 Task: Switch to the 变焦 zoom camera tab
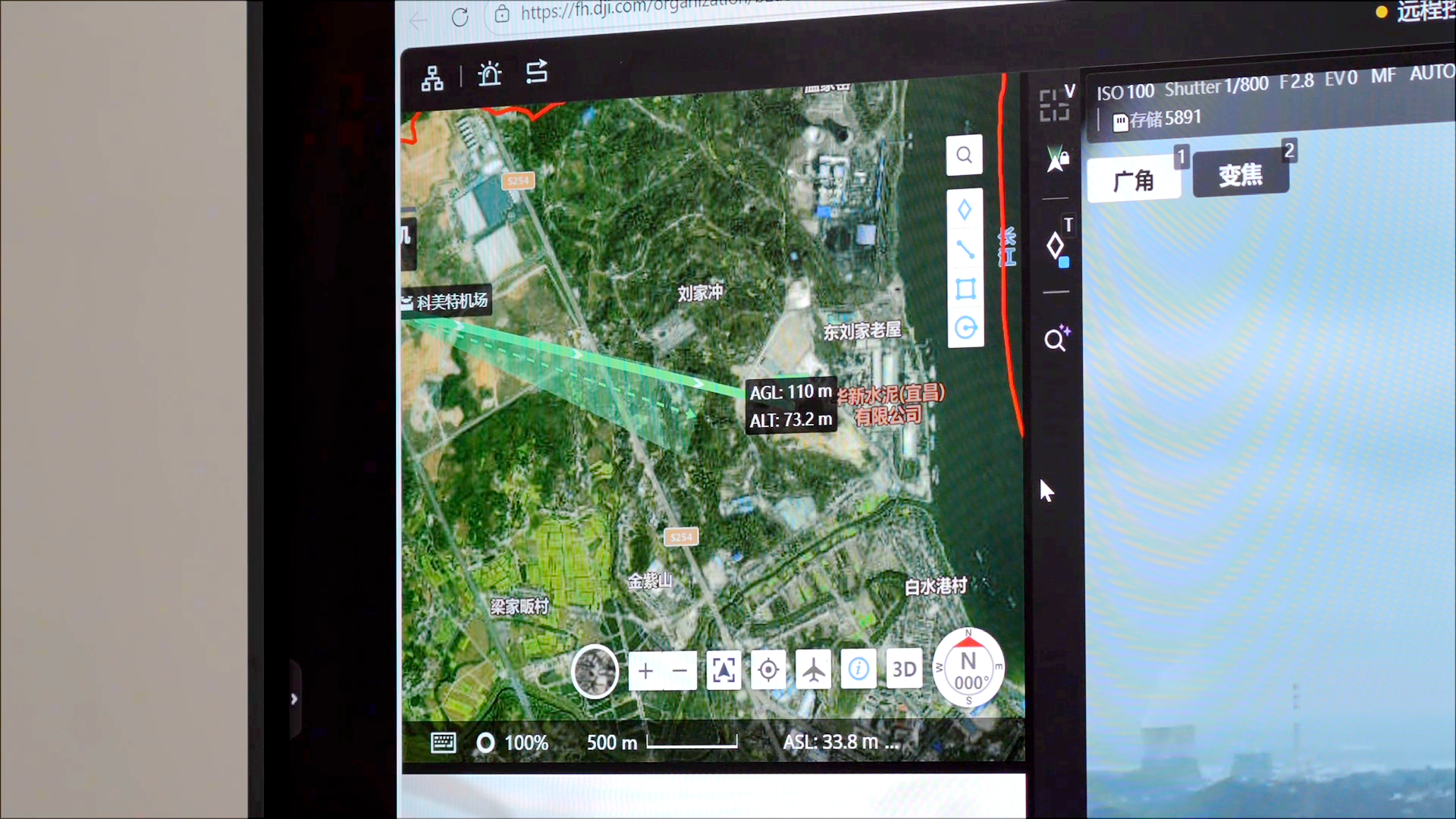(1241, 175)
